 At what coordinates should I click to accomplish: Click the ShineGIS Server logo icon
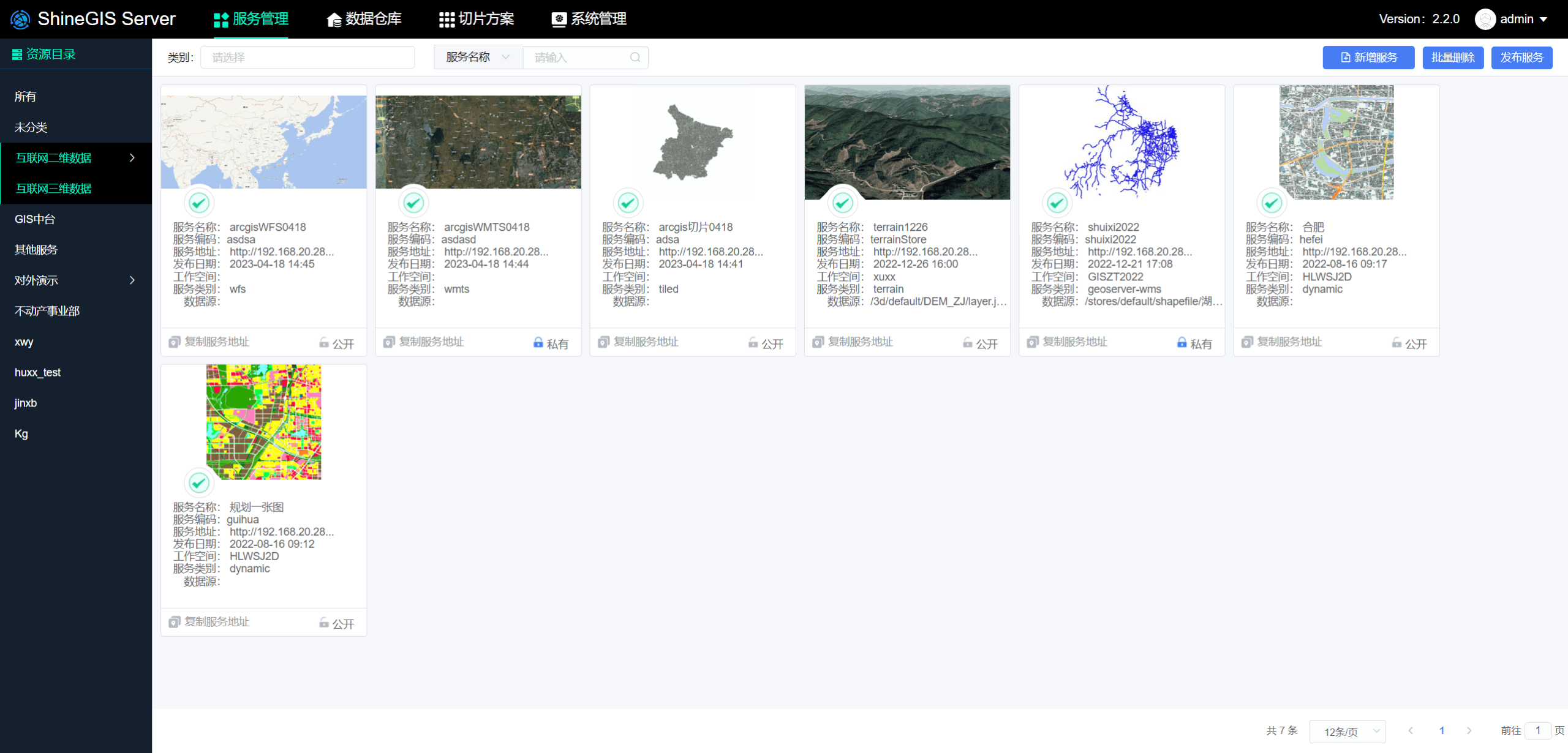20,19
